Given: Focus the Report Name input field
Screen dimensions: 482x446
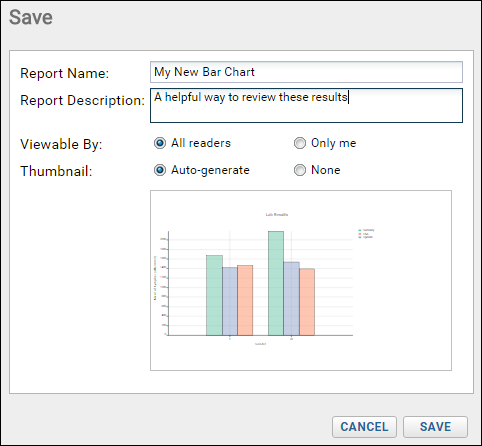Looking at the screenshot, I should (306, 72).
